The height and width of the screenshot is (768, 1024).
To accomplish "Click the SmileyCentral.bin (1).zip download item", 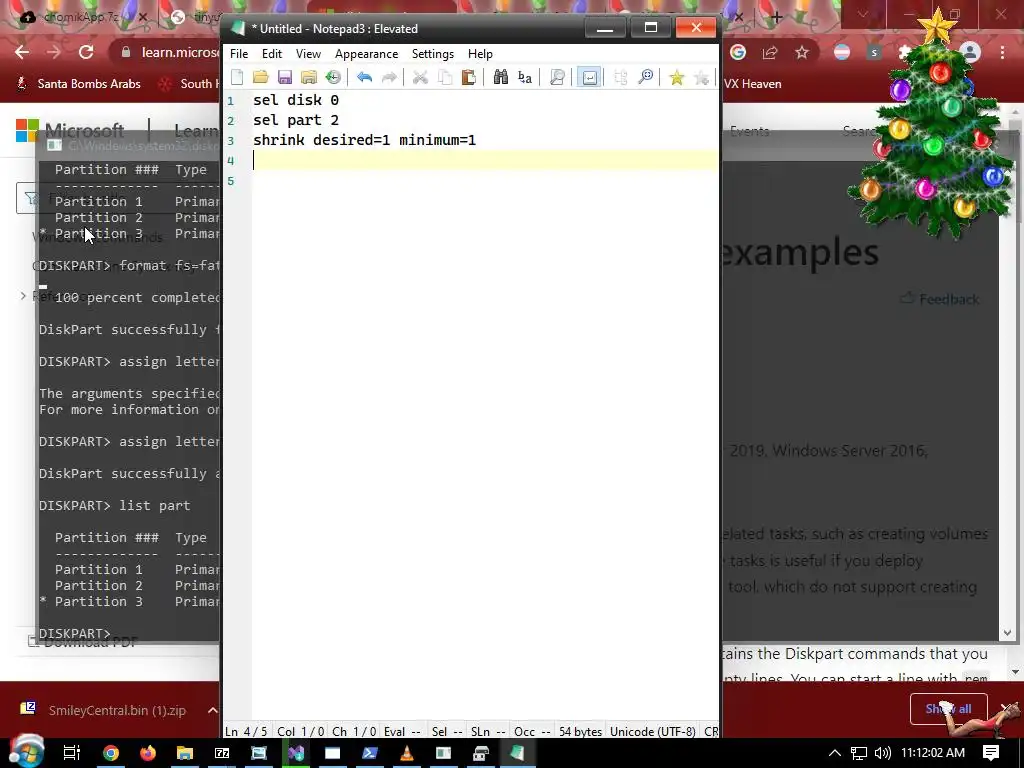I will (x=104, y=710).
